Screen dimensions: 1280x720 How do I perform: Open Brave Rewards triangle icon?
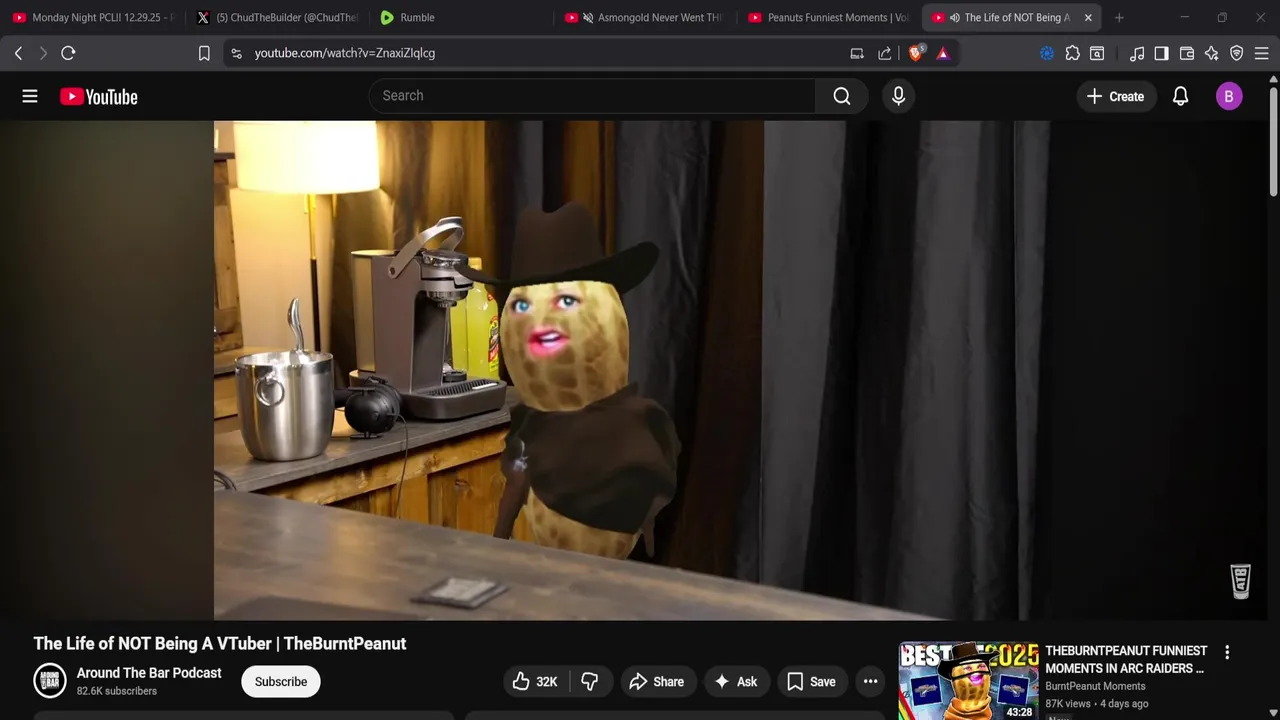tap(942, 53)
